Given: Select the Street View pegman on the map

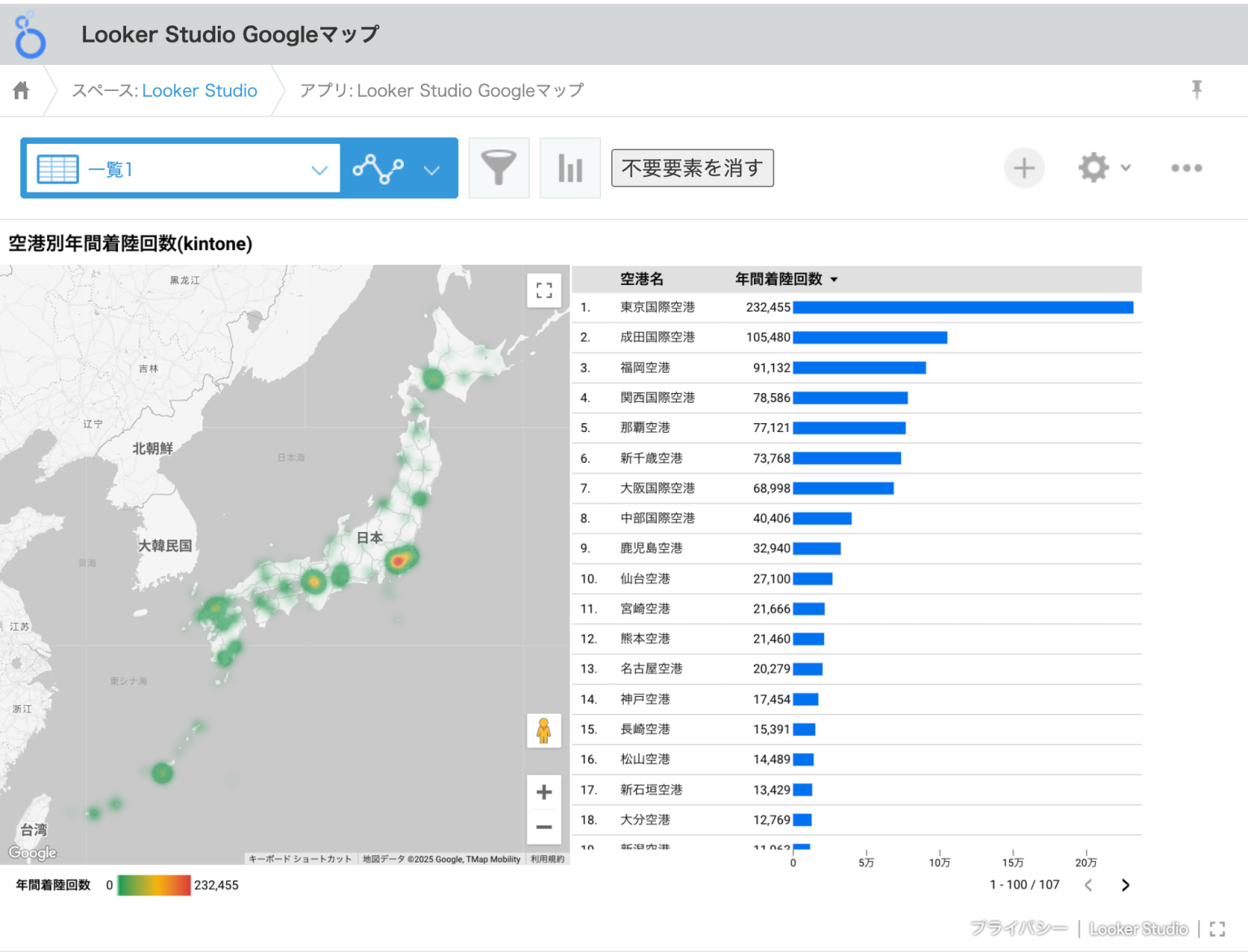Looking at the screenshot, I should coord(544,730).
